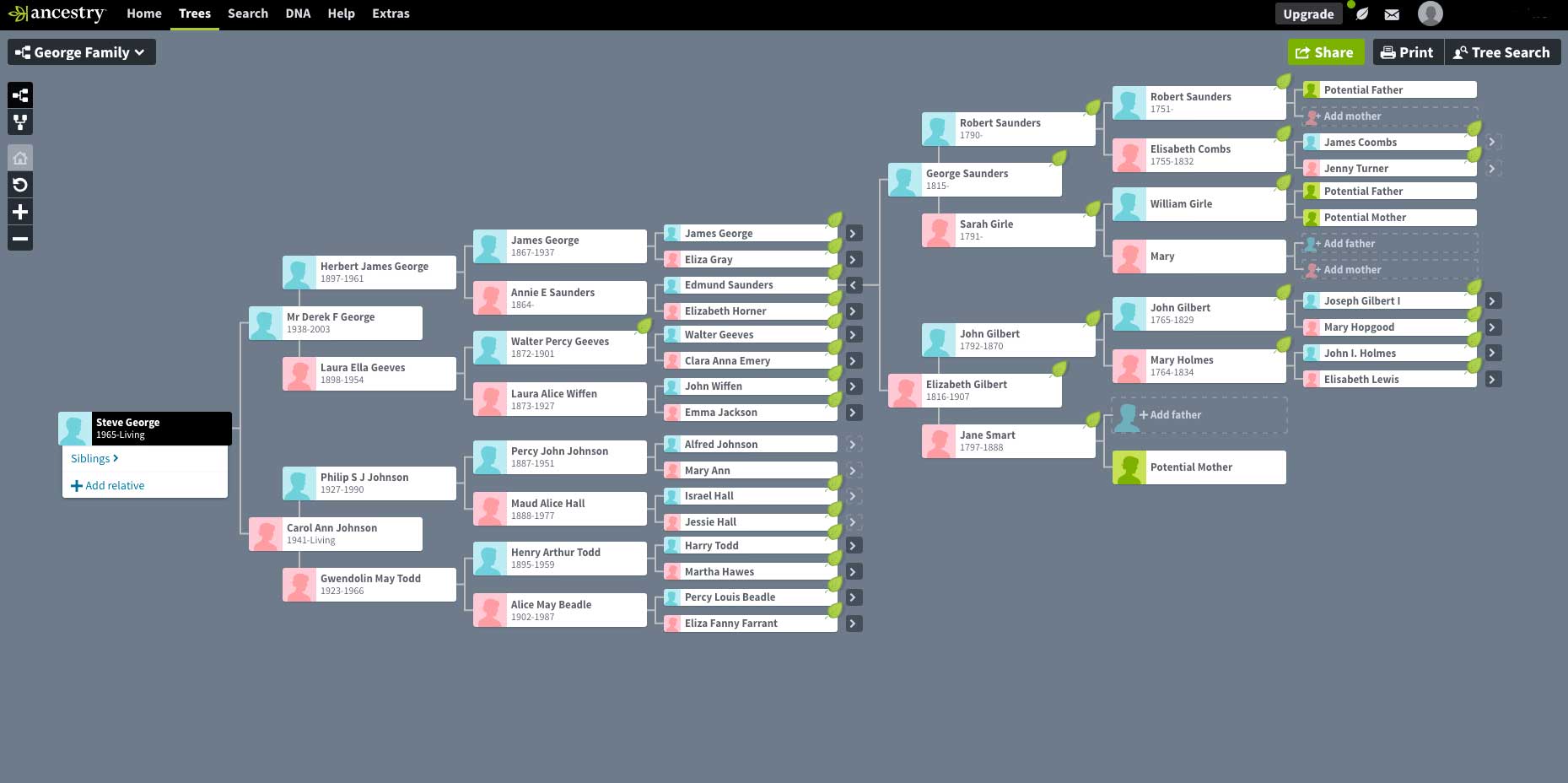Open messages envelope icon
This screenshot has width=1568, height=783.
pos(1392,14)
